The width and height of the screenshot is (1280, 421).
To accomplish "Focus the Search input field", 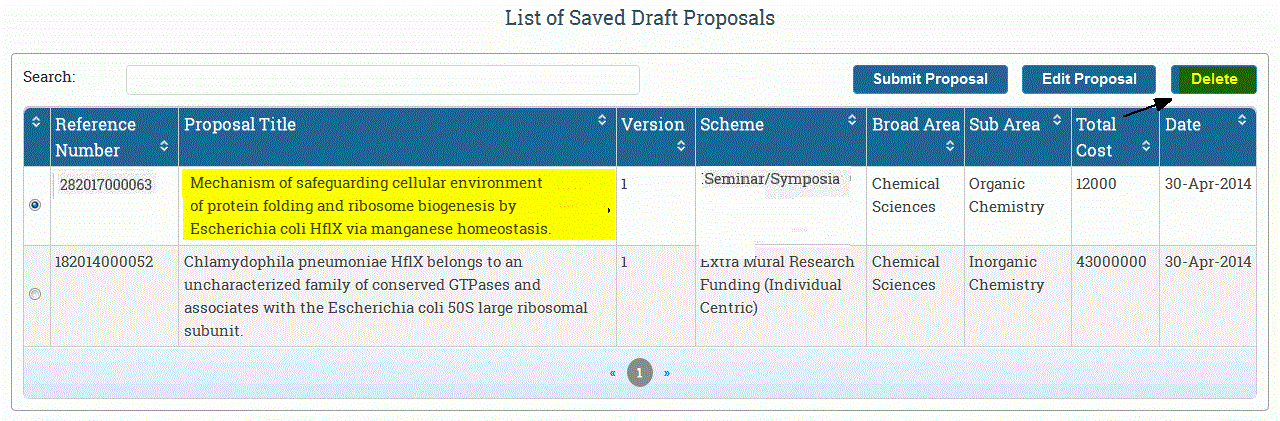I will coord(383,80).
